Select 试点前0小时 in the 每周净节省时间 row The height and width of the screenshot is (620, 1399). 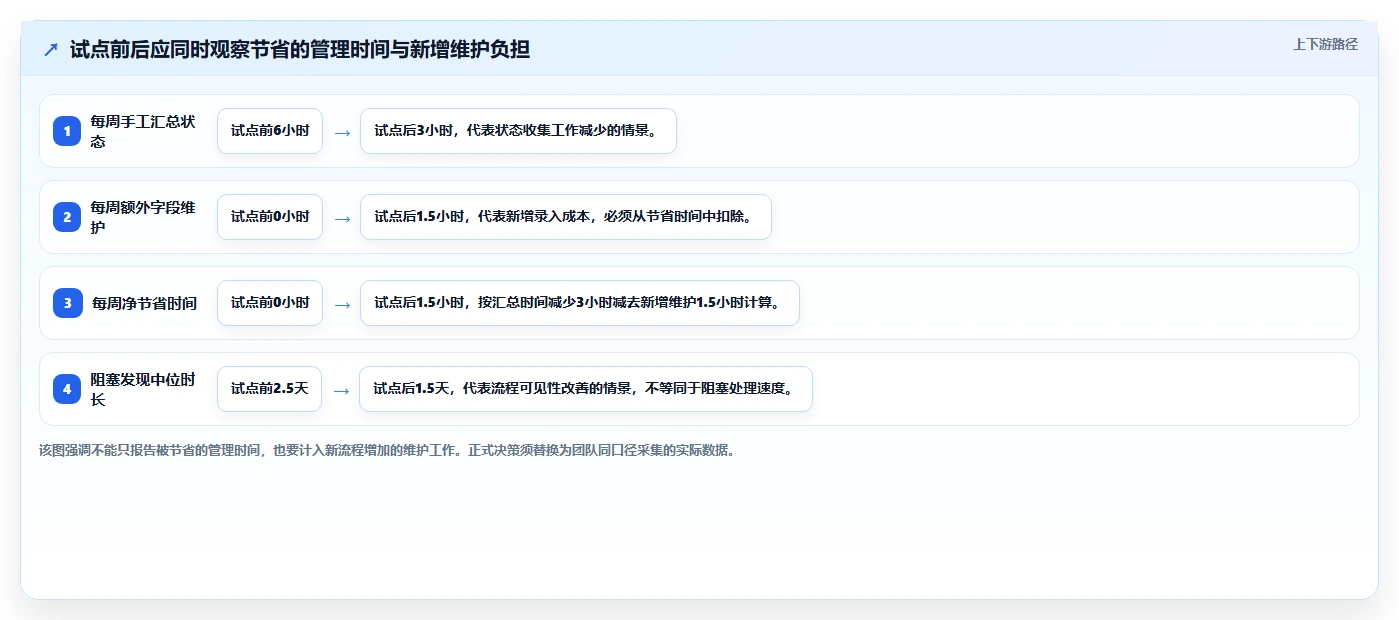tap(270, 303)
